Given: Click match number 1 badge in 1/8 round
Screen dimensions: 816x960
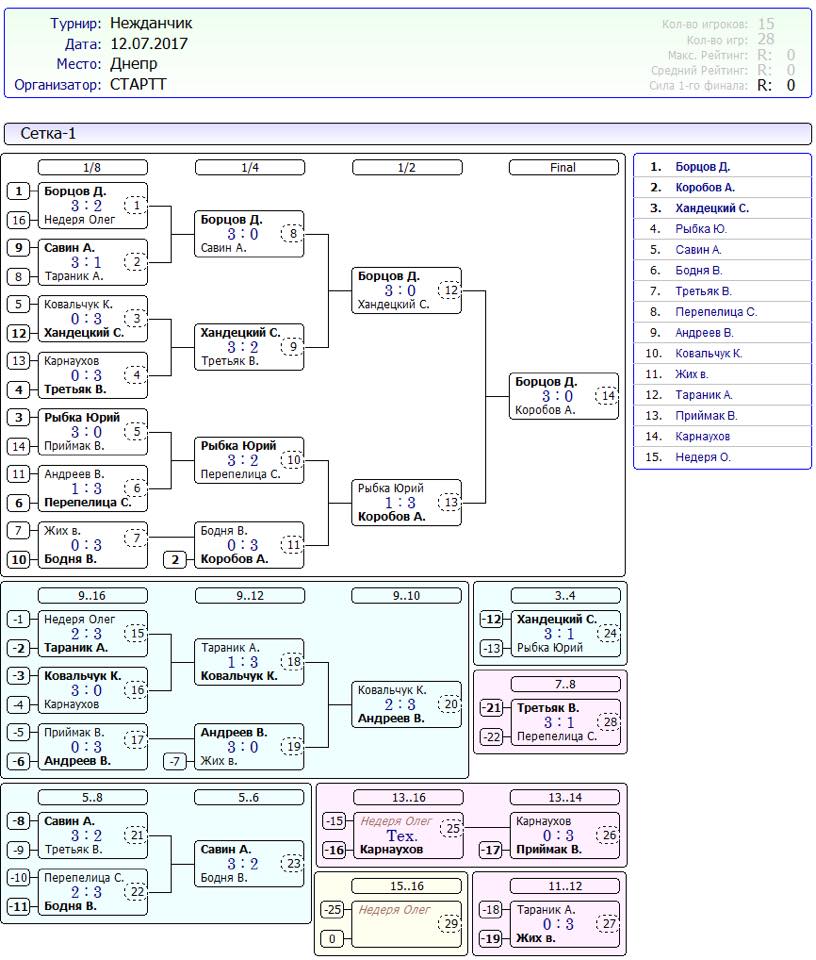Looking at the screenshot, I should click(x=136, y=206).
